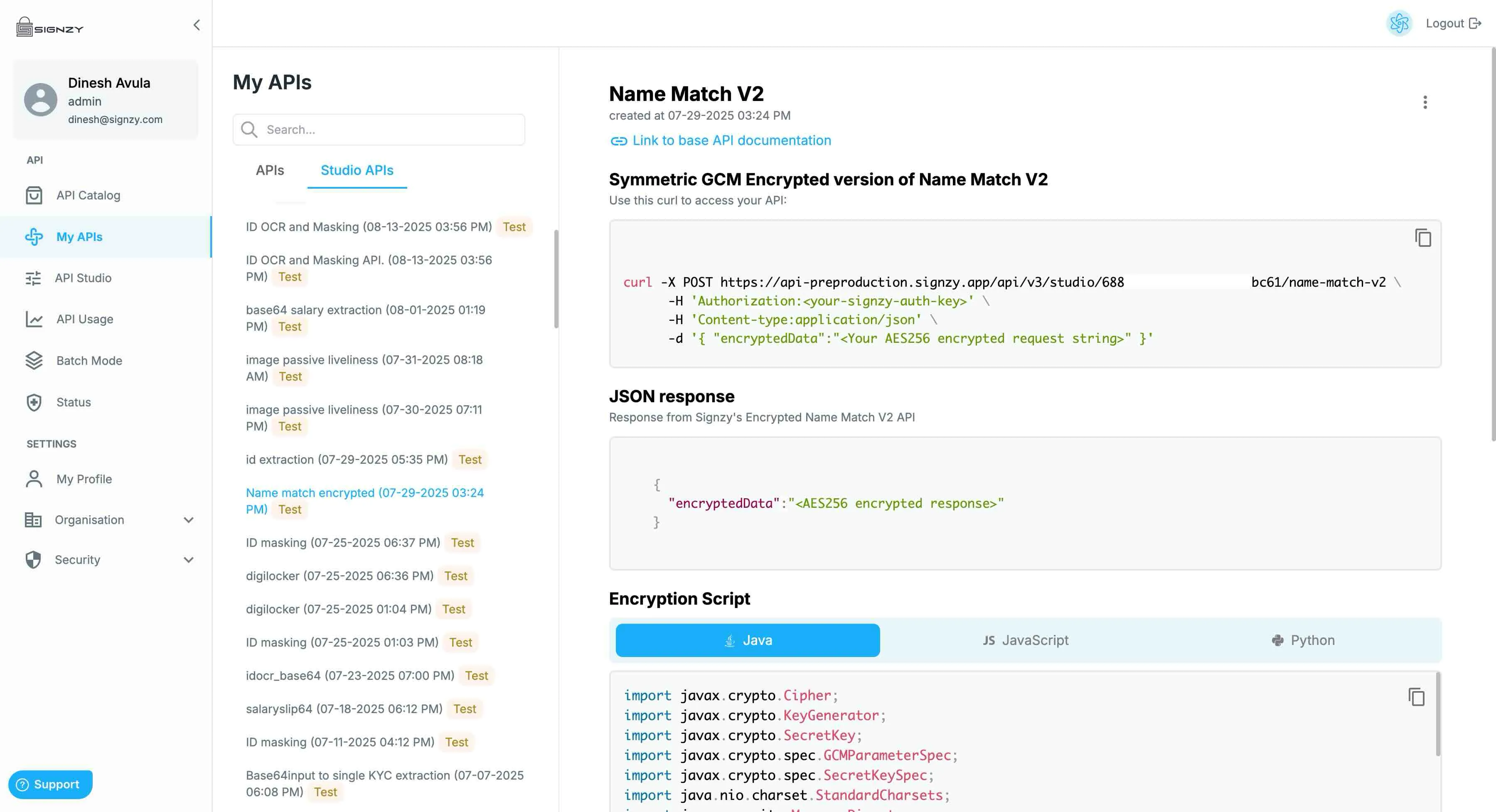Click the React Query devtools icon
Screen dimensions: 1496x812
pyautogui.click(x=1399, y=23)
